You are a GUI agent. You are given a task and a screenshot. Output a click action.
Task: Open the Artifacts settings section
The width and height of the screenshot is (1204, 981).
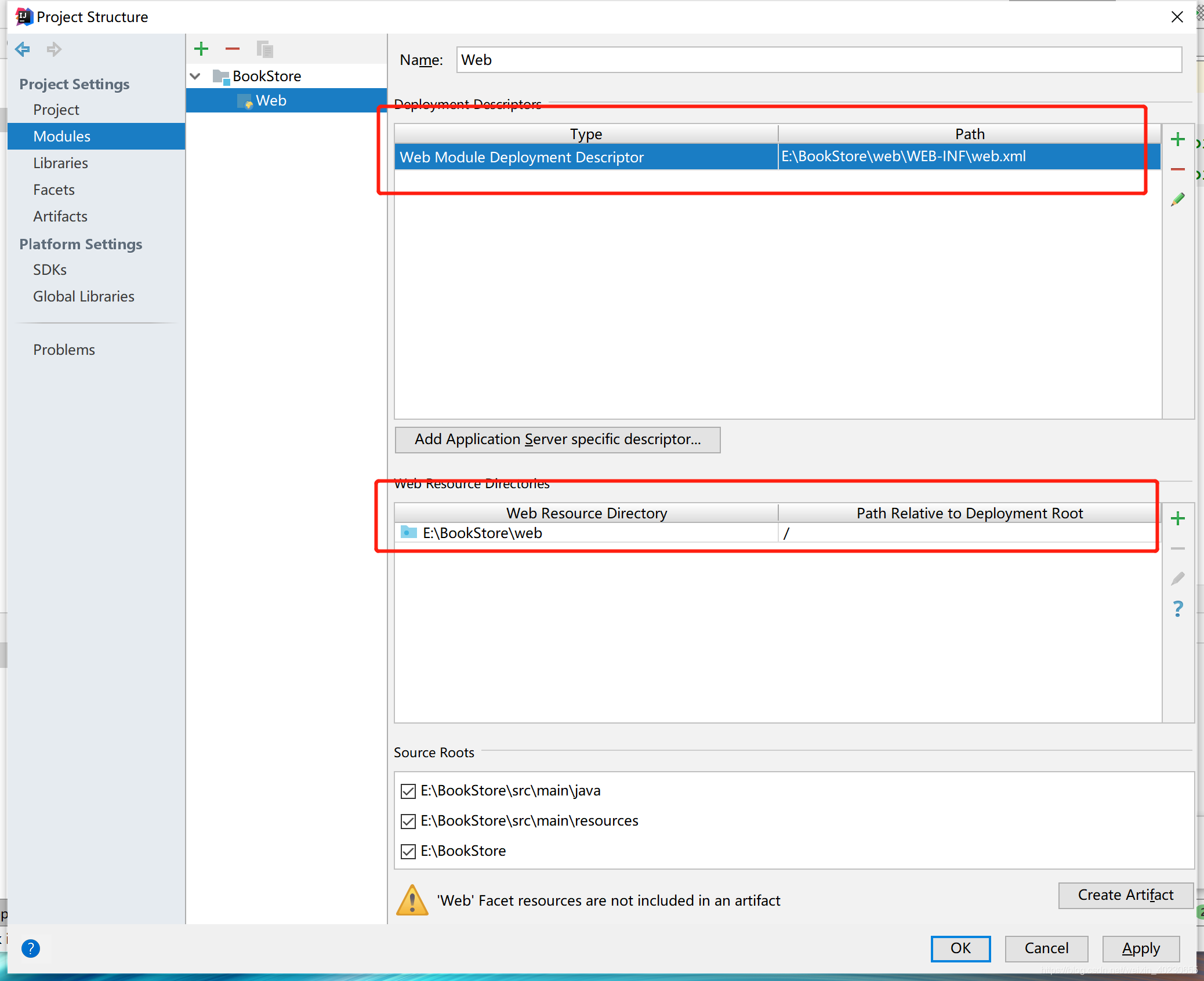[60, 216]
